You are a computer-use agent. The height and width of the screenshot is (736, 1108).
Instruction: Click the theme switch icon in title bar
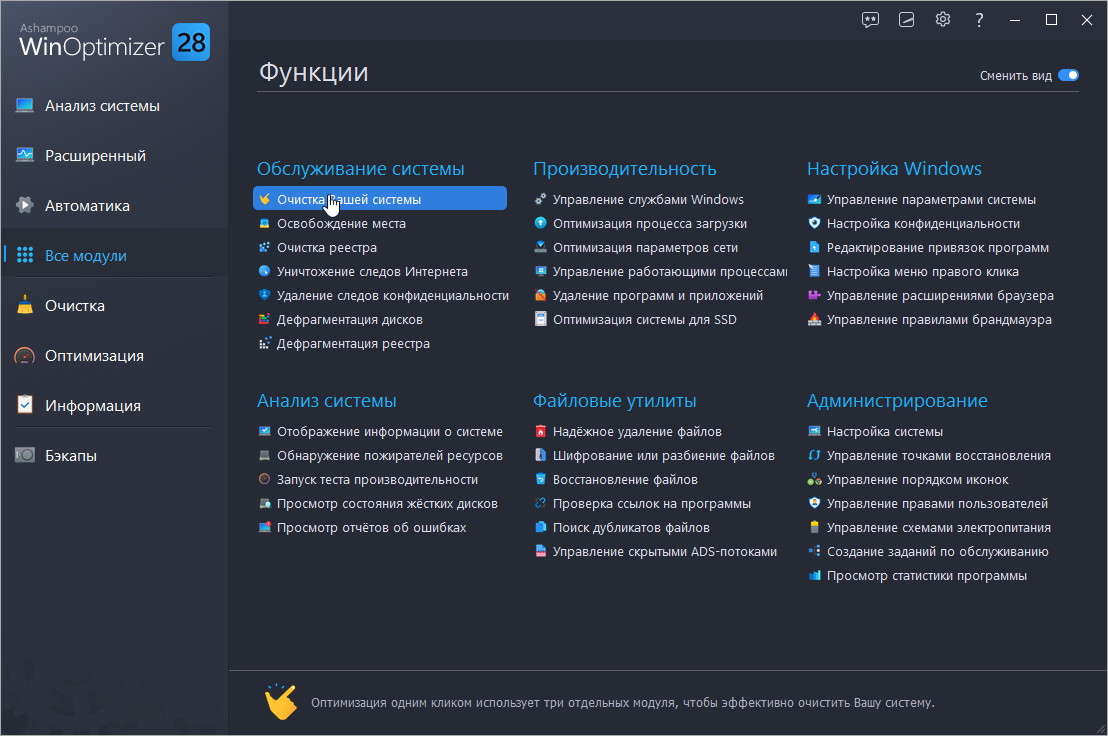(906, 20)
